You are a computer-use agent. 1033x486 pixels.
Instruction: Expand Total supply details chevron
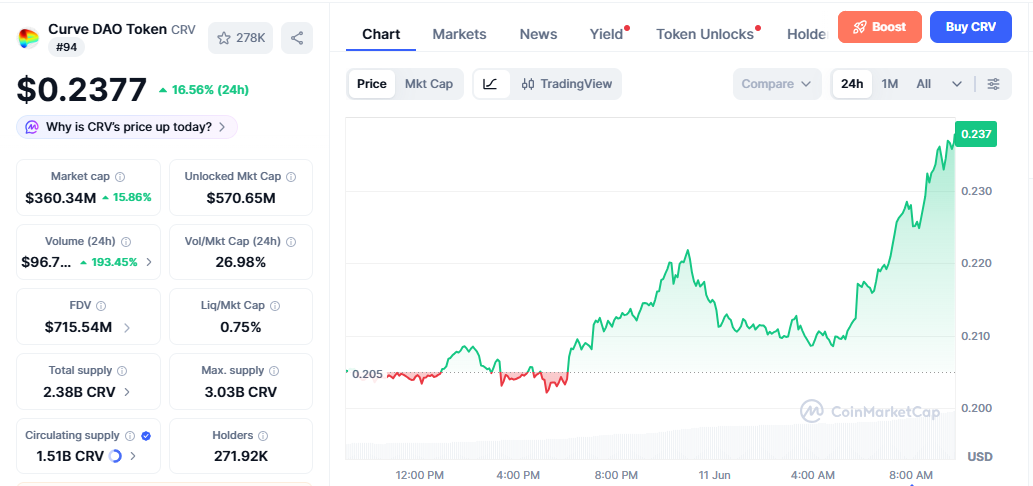click(x=127, y=392)
